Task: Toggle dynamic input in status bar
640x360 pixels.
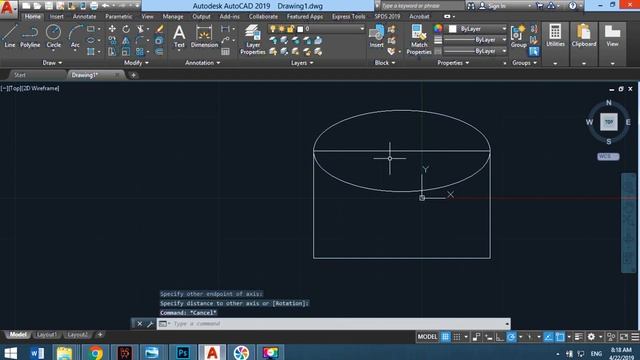Action: tap(489, 337)
